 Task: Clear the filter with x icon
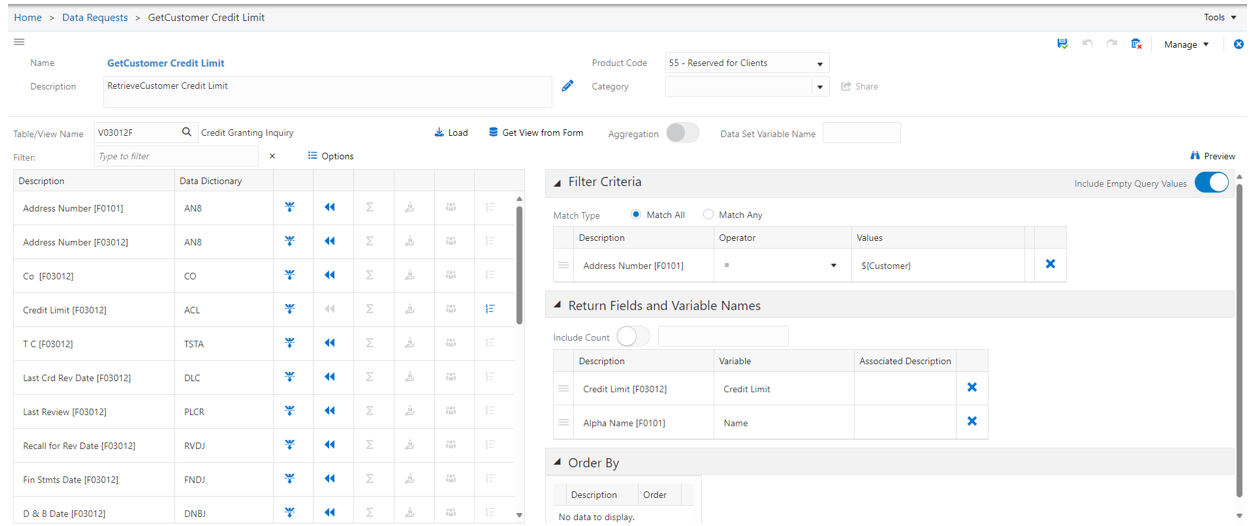click(272, 156)
